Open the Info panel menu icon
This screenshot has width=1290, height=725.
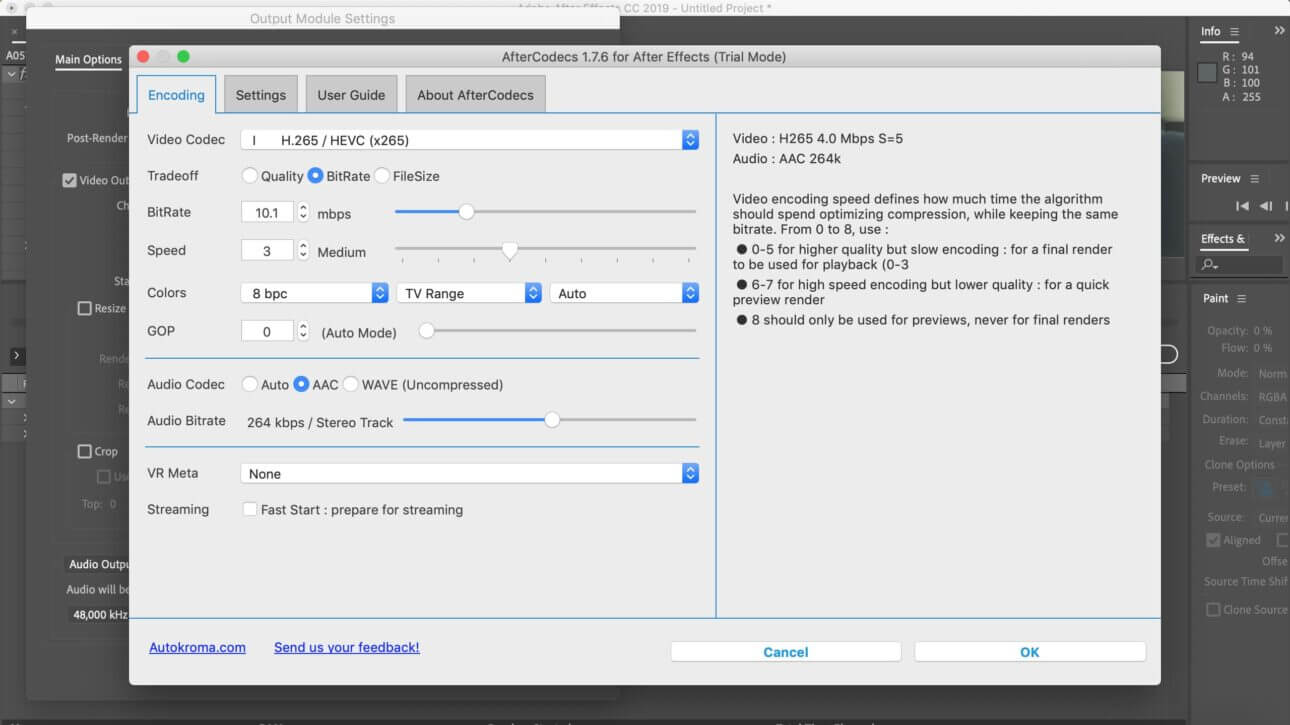click(x=1234, y=32)
